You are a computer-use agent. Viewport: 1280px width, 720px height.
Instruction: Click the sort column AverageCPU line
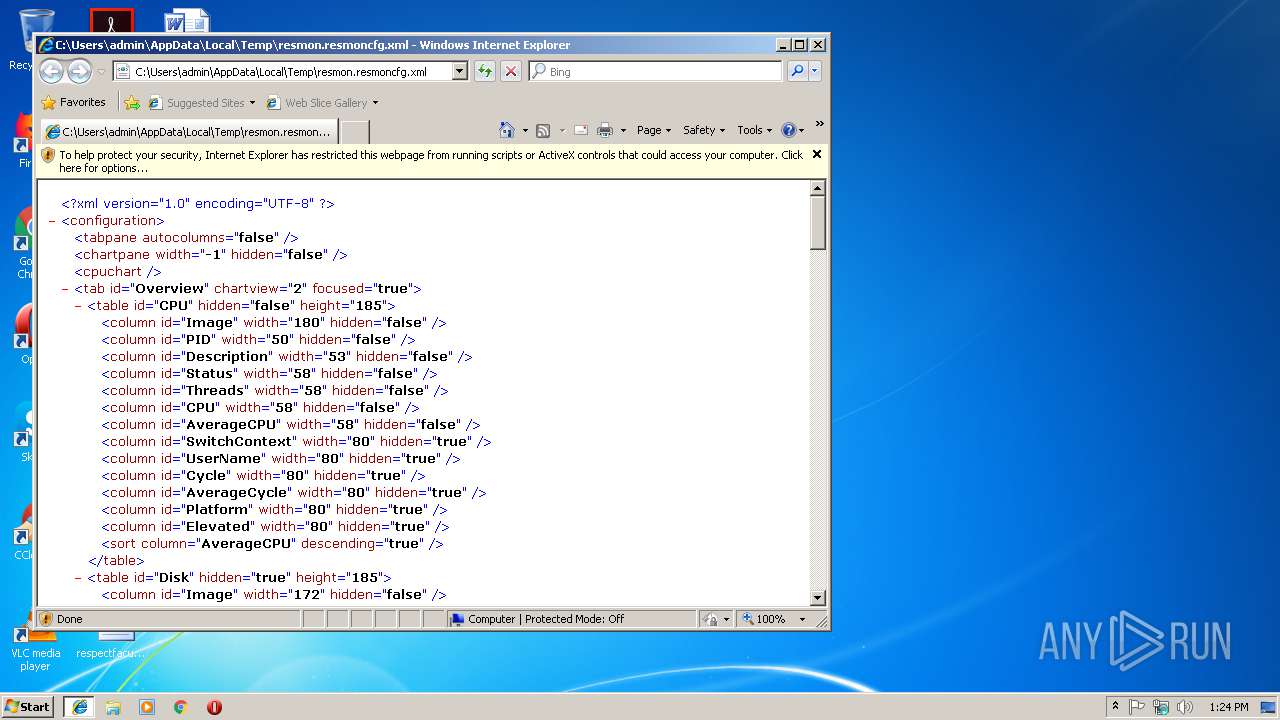pyautogui.click(x=272, y=543)
